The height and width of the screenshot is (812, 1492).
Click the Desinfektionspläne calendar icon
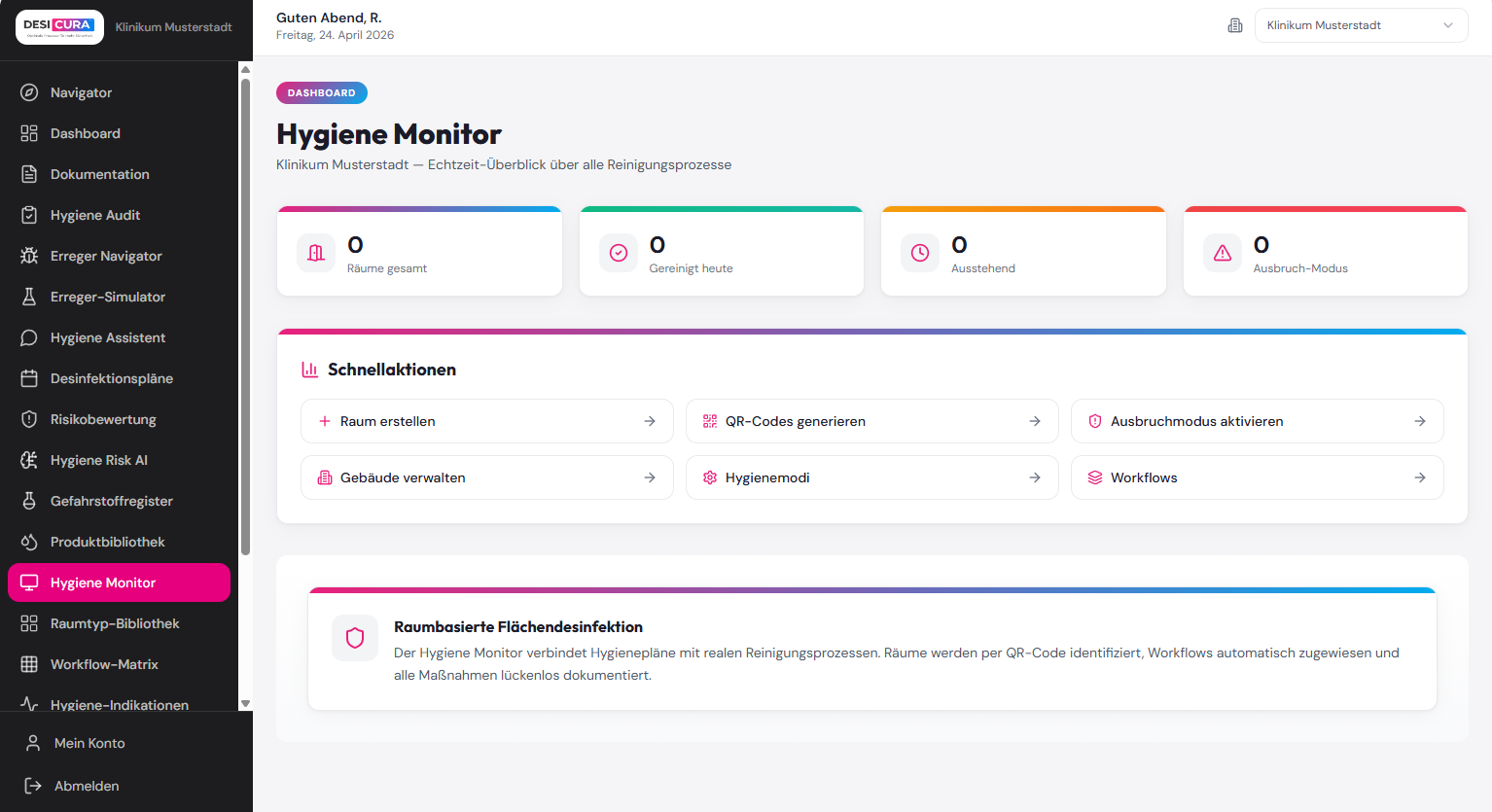(29, 378)
